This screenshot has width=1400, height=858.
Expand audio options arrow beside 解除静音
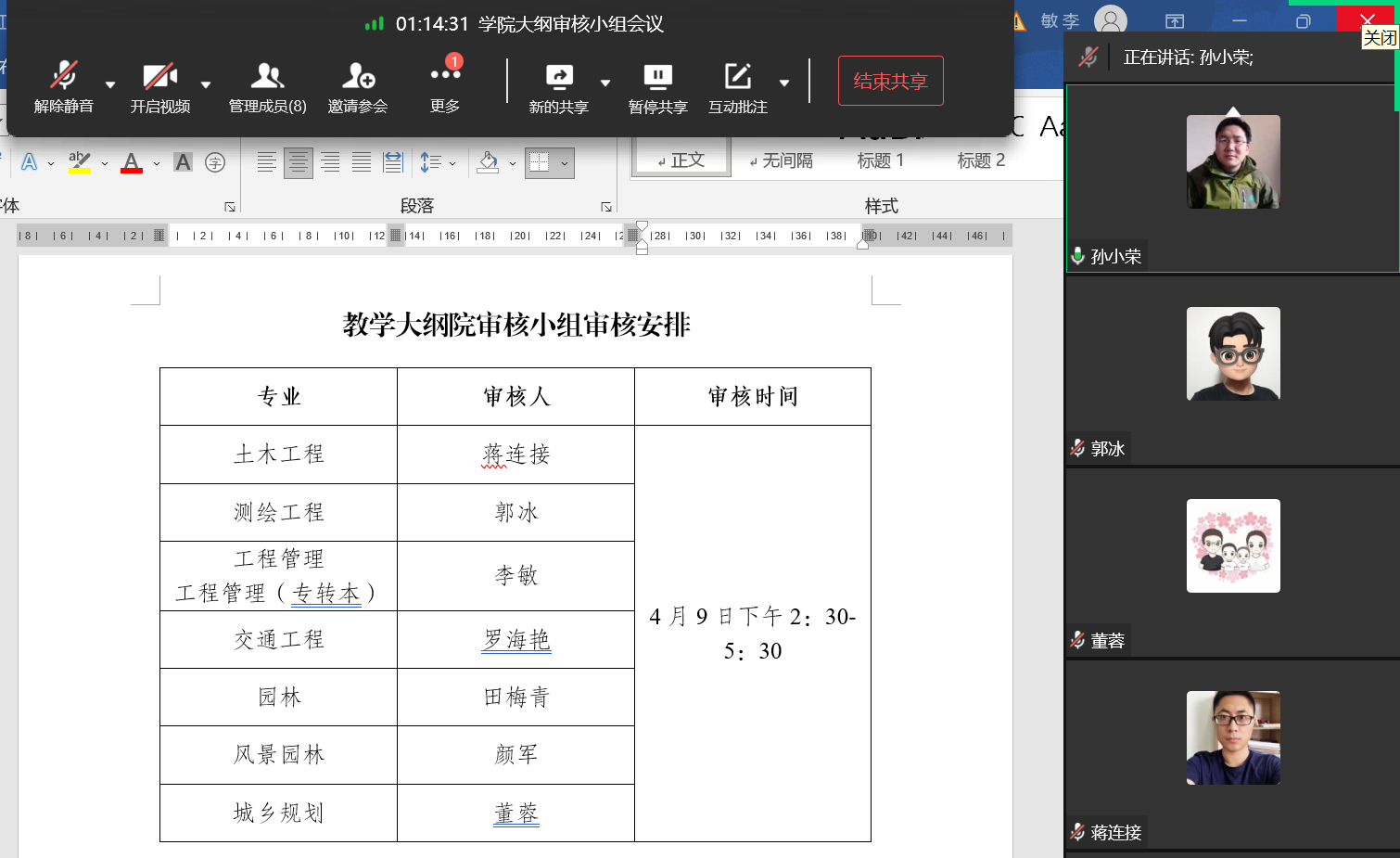110,84
